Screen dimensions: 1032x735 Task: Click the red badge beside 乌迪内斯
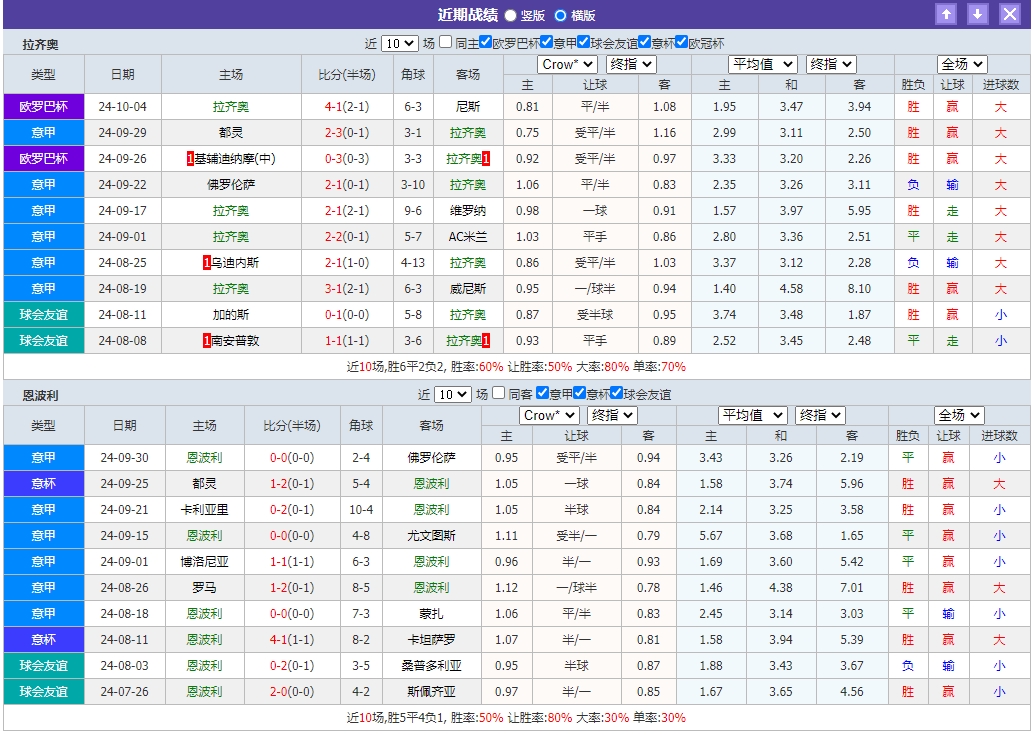206,262
